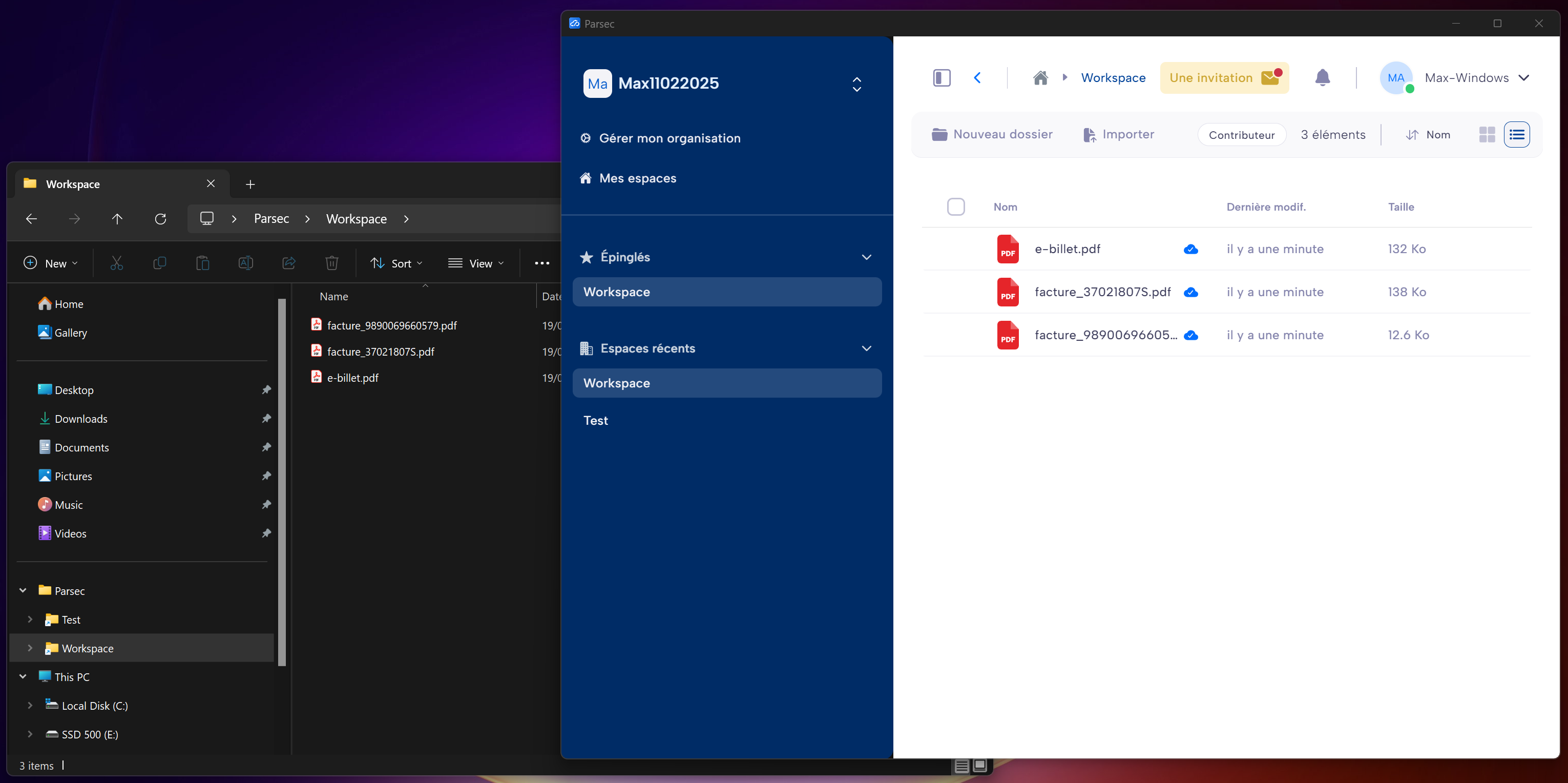This screenshot has height=783, width=1568.
Task: Click the Explorer up-one-level arrow
Action: (x=117, y=219)
